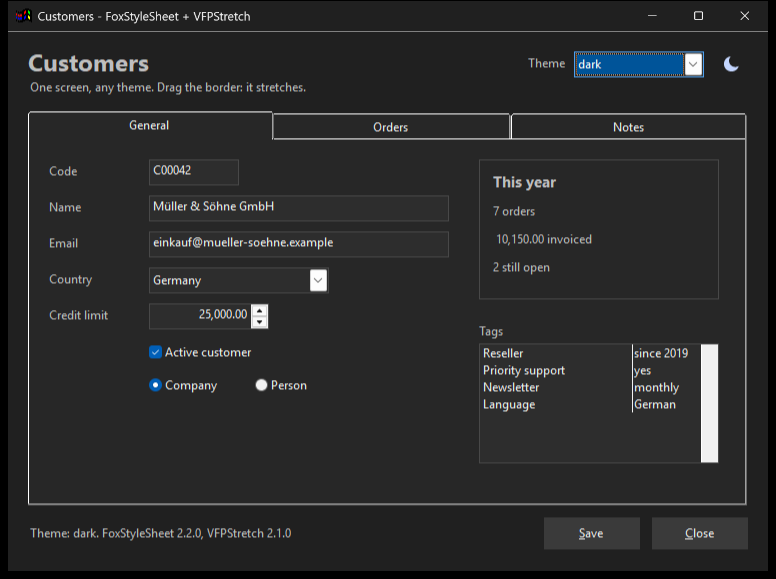Click the 'monthly' tag value
This screenshot has height=579, width=776.
coord(656,387)
